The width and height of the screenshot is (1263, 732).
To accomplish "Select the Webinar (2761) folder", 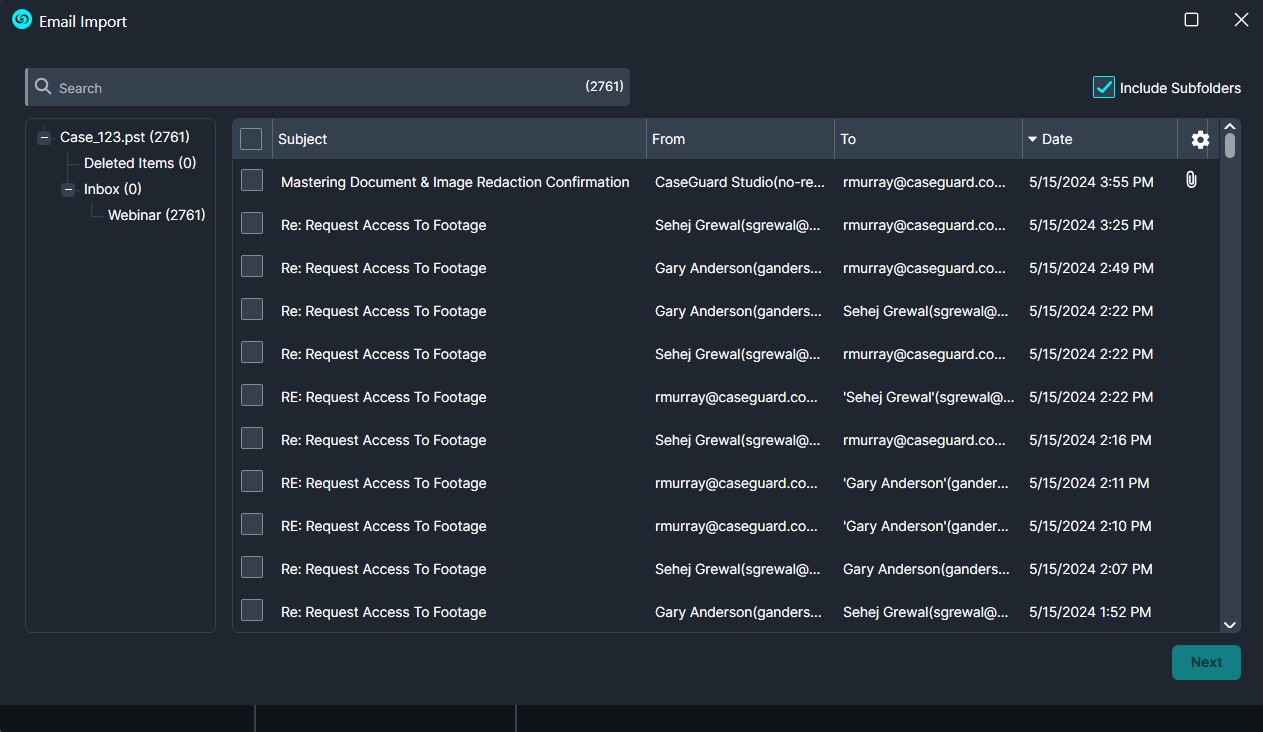I will pos(157,215).
